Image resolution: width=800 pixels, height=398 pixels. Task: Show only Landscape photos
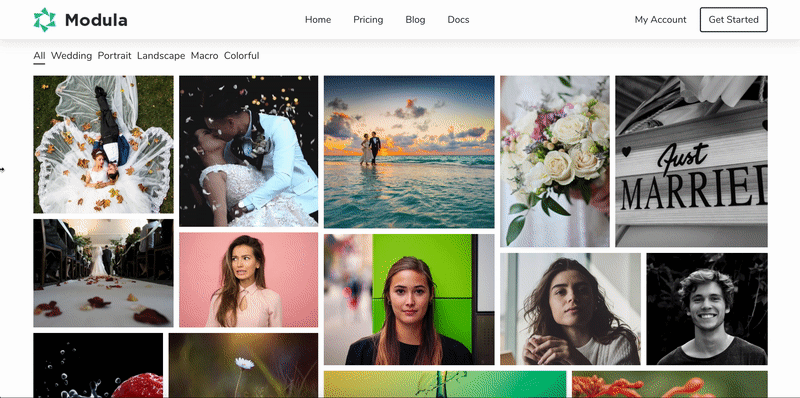pyautogui.click(x=161, y=56)
